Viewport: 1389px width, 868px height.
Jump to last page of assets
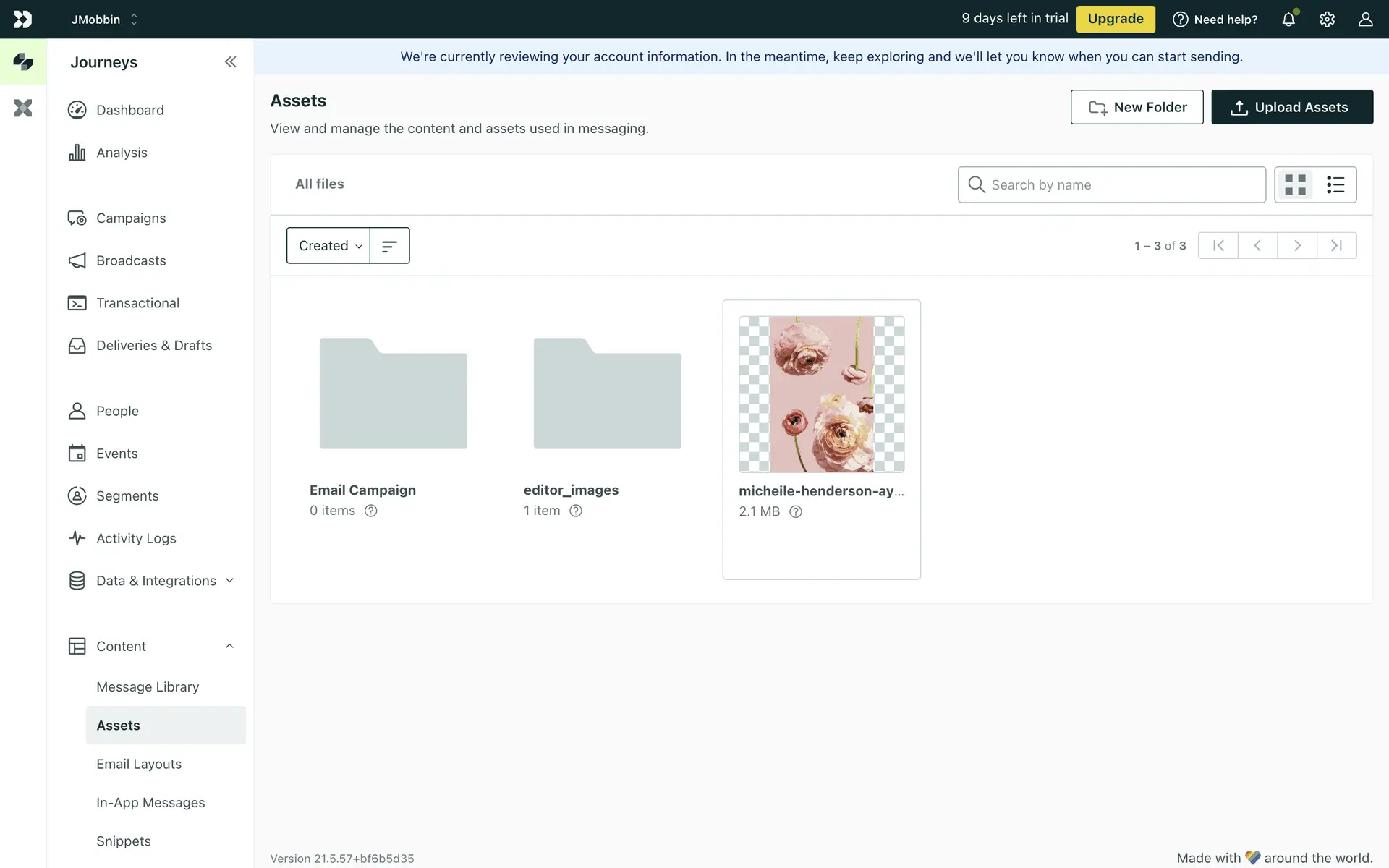[x=1336, y=246]
